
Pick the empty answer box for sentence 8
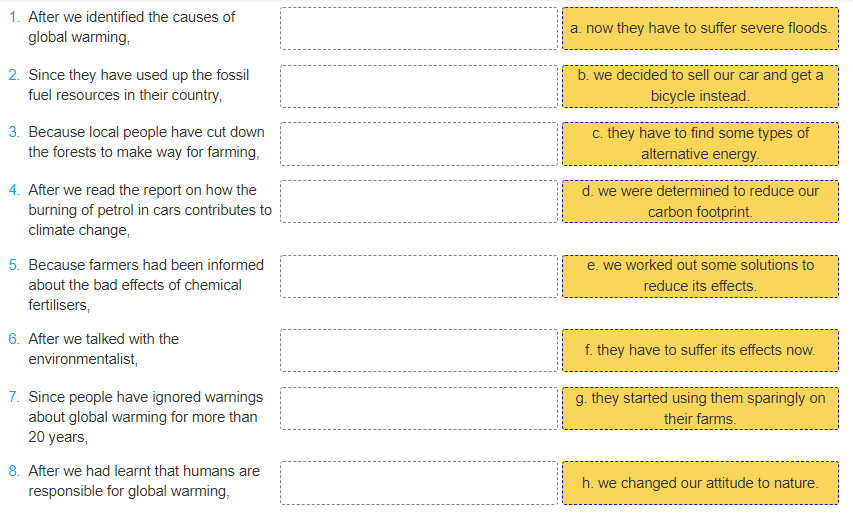tap(419, 483)
